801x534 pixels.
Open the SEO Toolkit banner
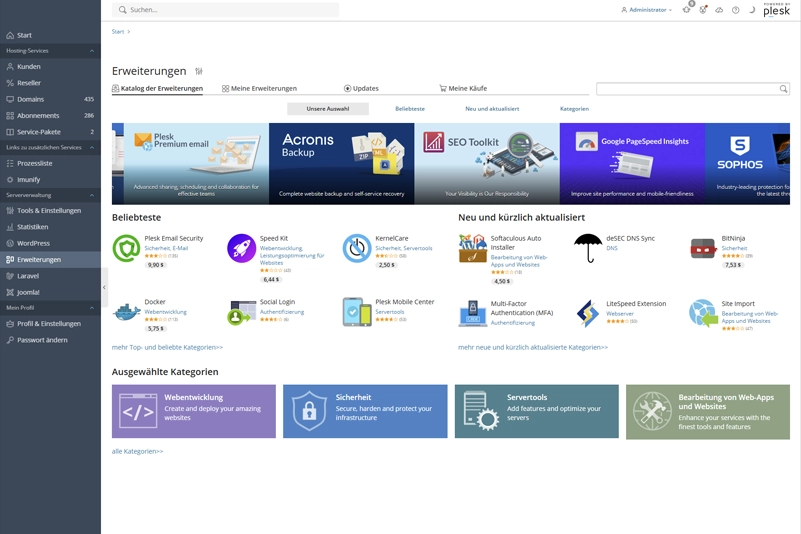(x=487, y=164)
